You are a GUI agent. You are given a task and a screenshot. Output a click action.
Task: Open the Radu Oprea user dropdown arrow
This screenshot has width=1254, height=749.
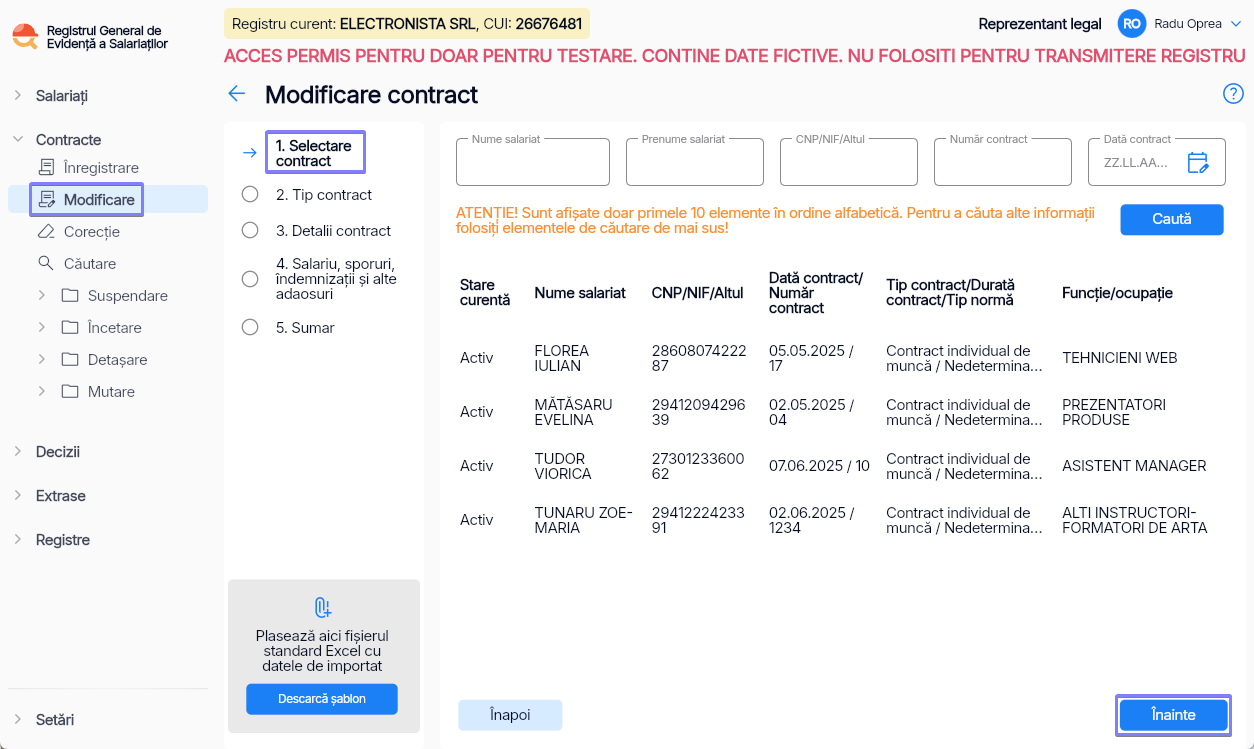click(1235, 24)
